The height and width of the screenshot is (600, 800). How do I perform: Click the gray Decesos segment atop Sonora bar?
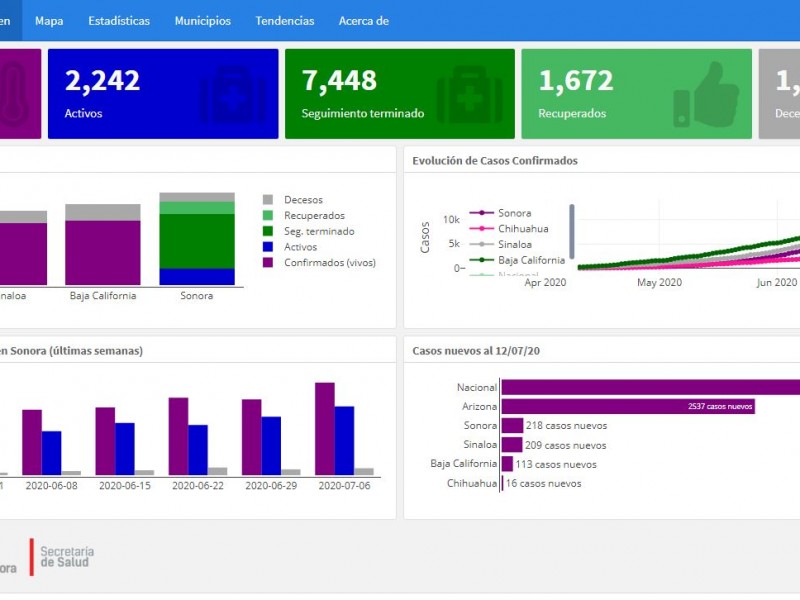coord(197,197)
